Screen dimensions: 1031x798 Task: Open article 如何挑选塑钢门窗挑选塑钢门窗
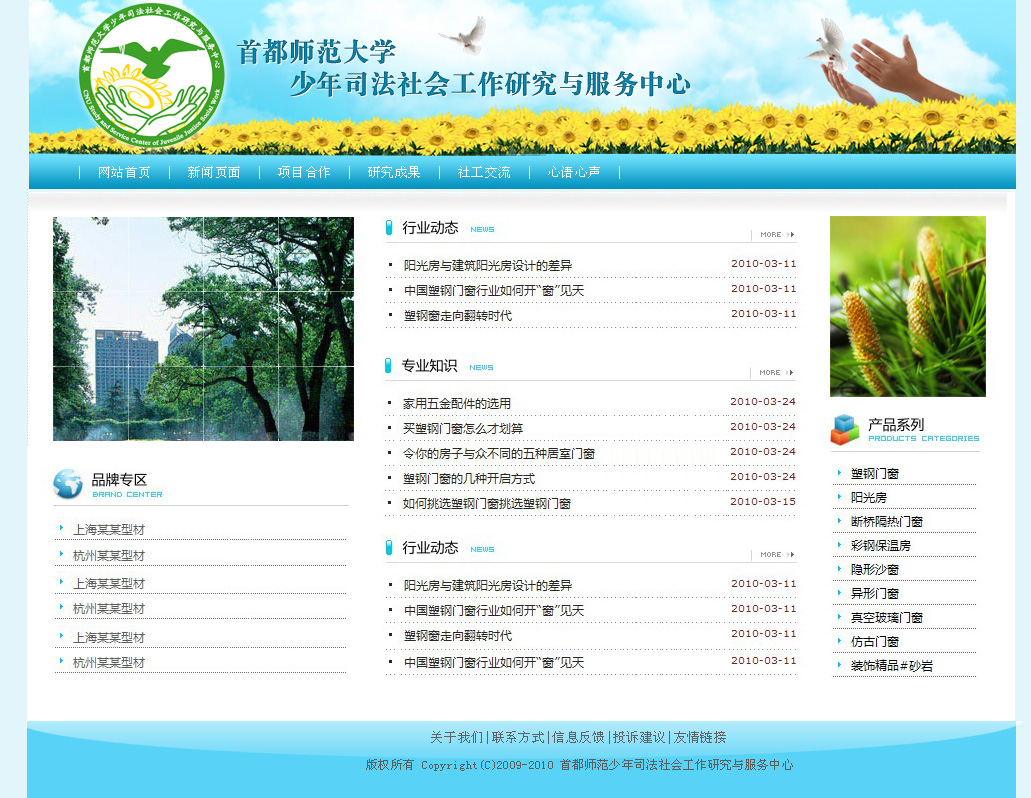pos(487,504)
